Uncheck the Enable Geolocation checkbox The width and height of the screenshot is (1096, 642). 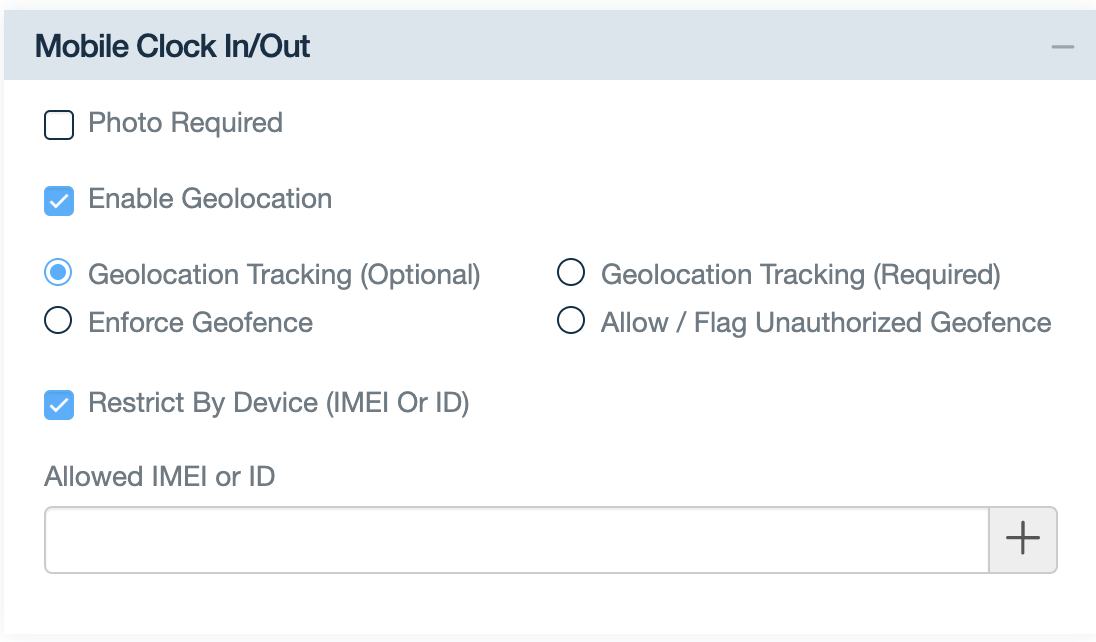[59, 201]
